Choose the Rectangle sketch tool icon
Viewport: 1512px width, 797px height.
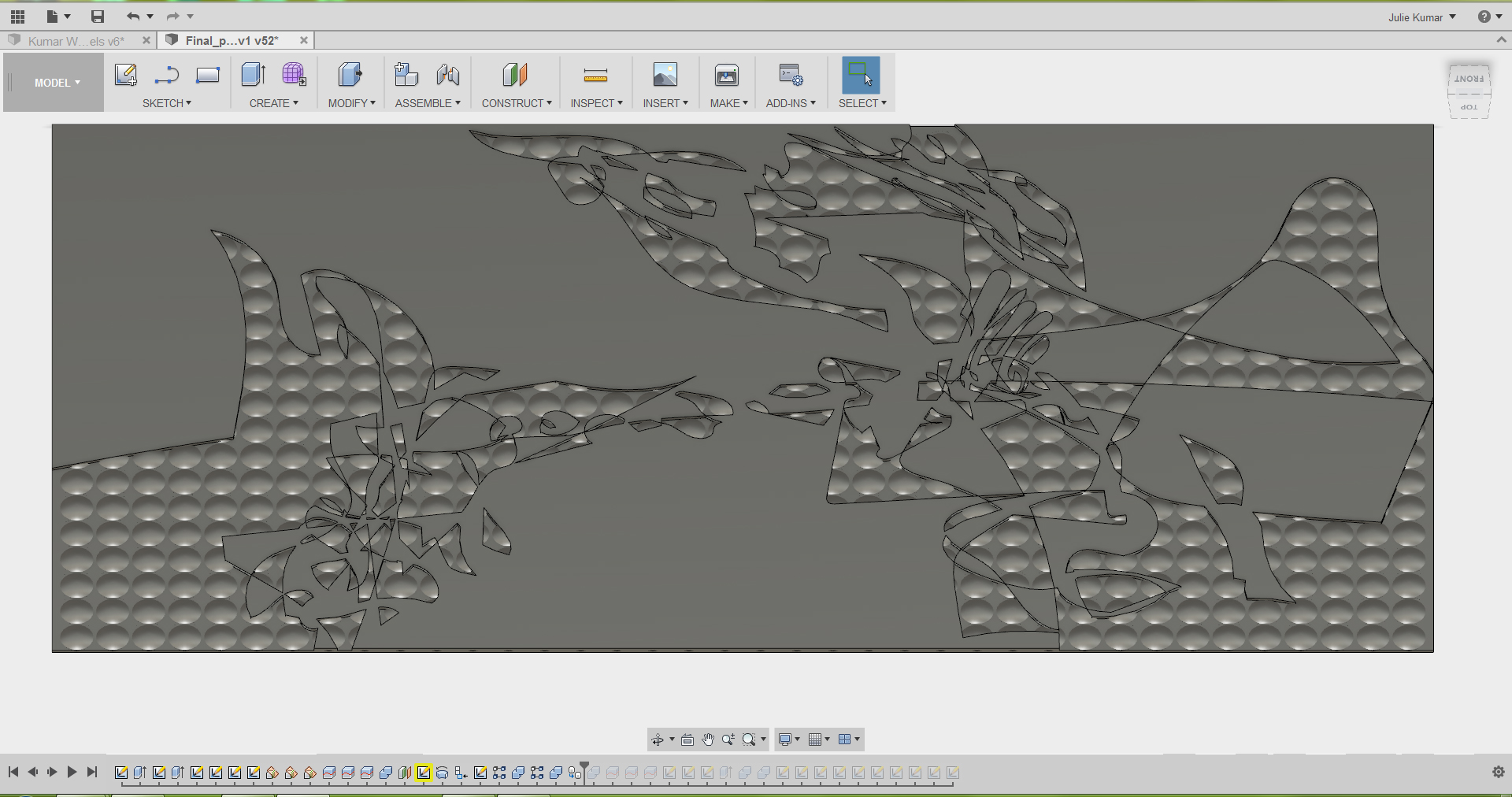pyautogui.click(x=208, y=75)
